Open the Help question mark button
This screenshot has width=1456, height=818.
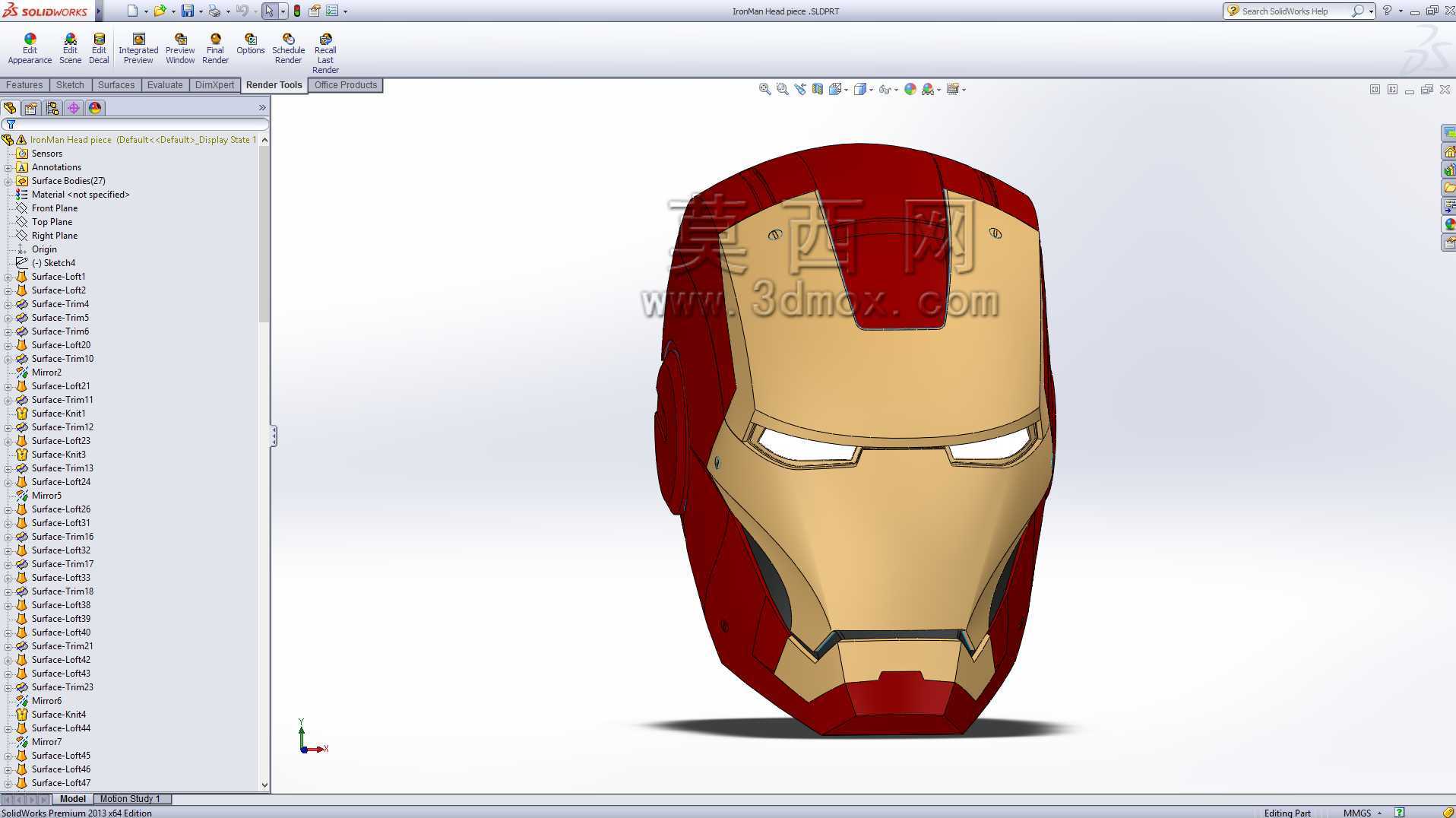tap(1387, 11)
